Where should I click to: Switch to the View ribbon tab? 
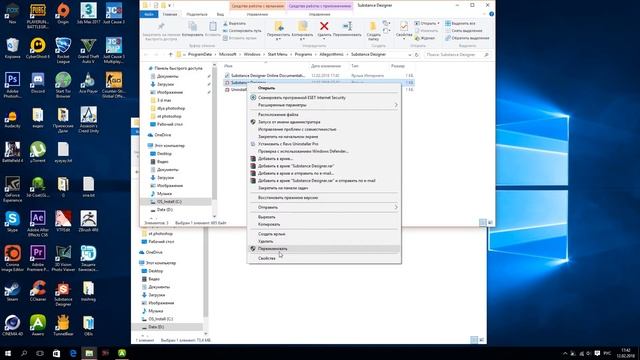tap(220, 14)
